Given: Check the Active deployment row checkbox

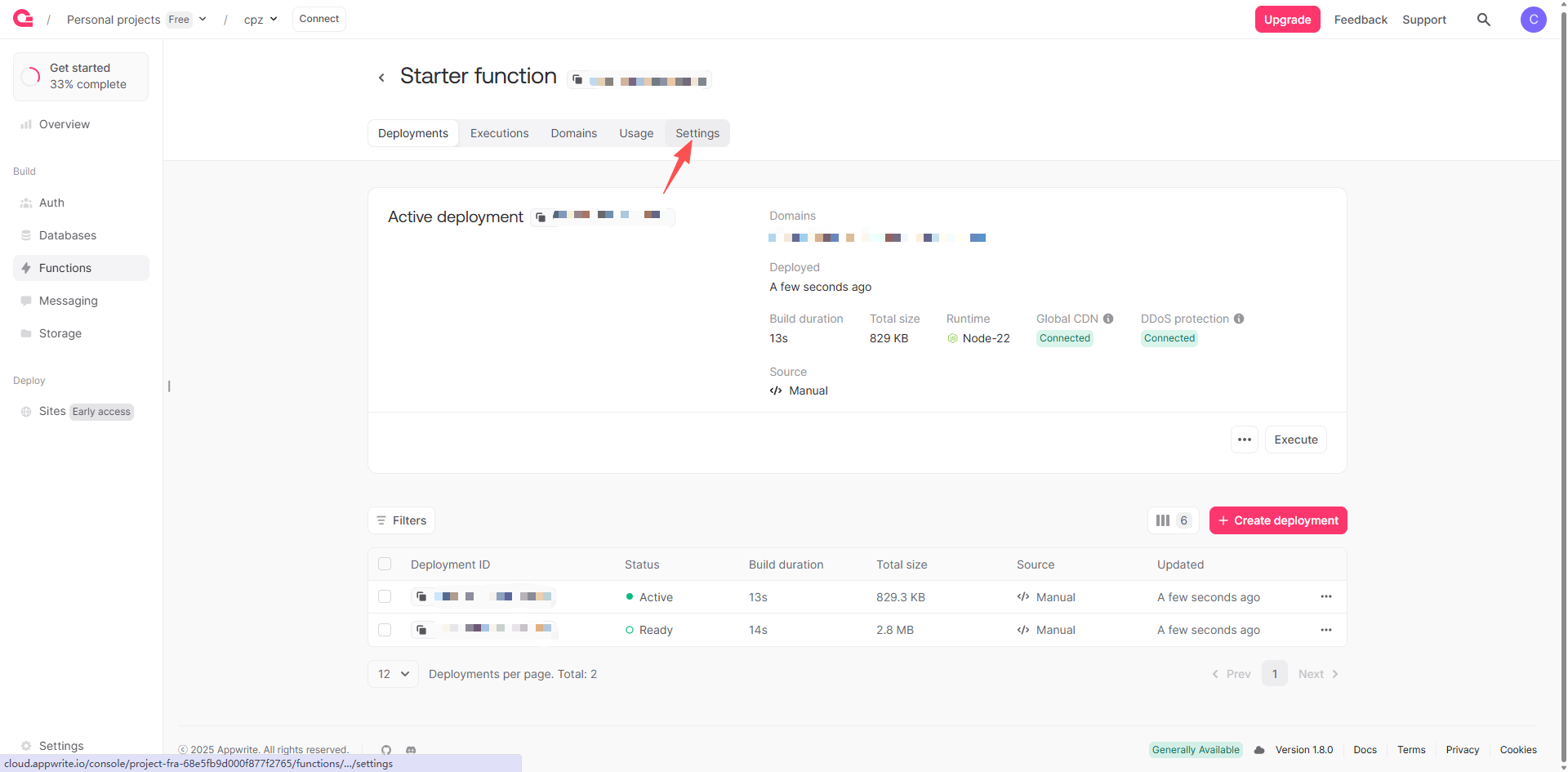Looking at the screenshot, I should (x=385, y=597).
